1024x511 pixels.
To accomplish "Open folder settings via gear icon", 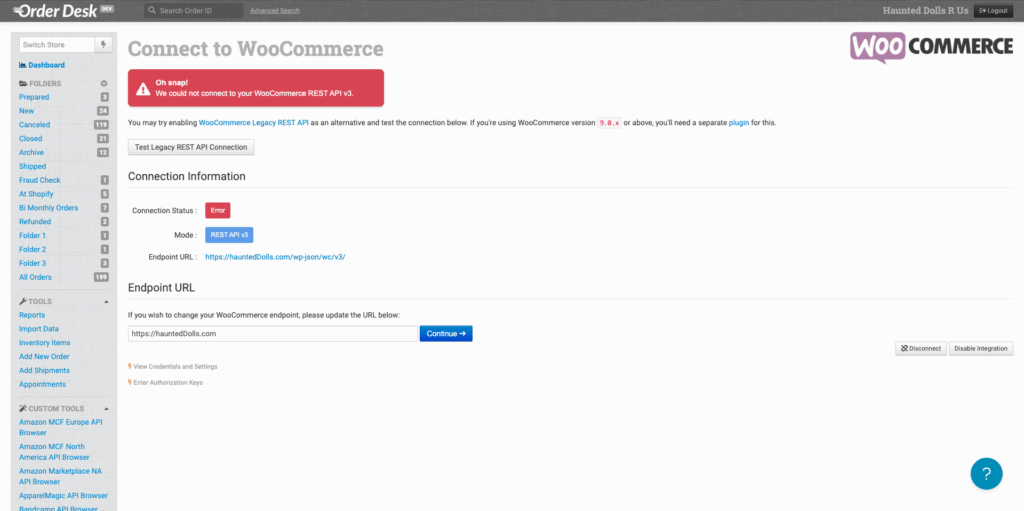I will tap(104, 84).
